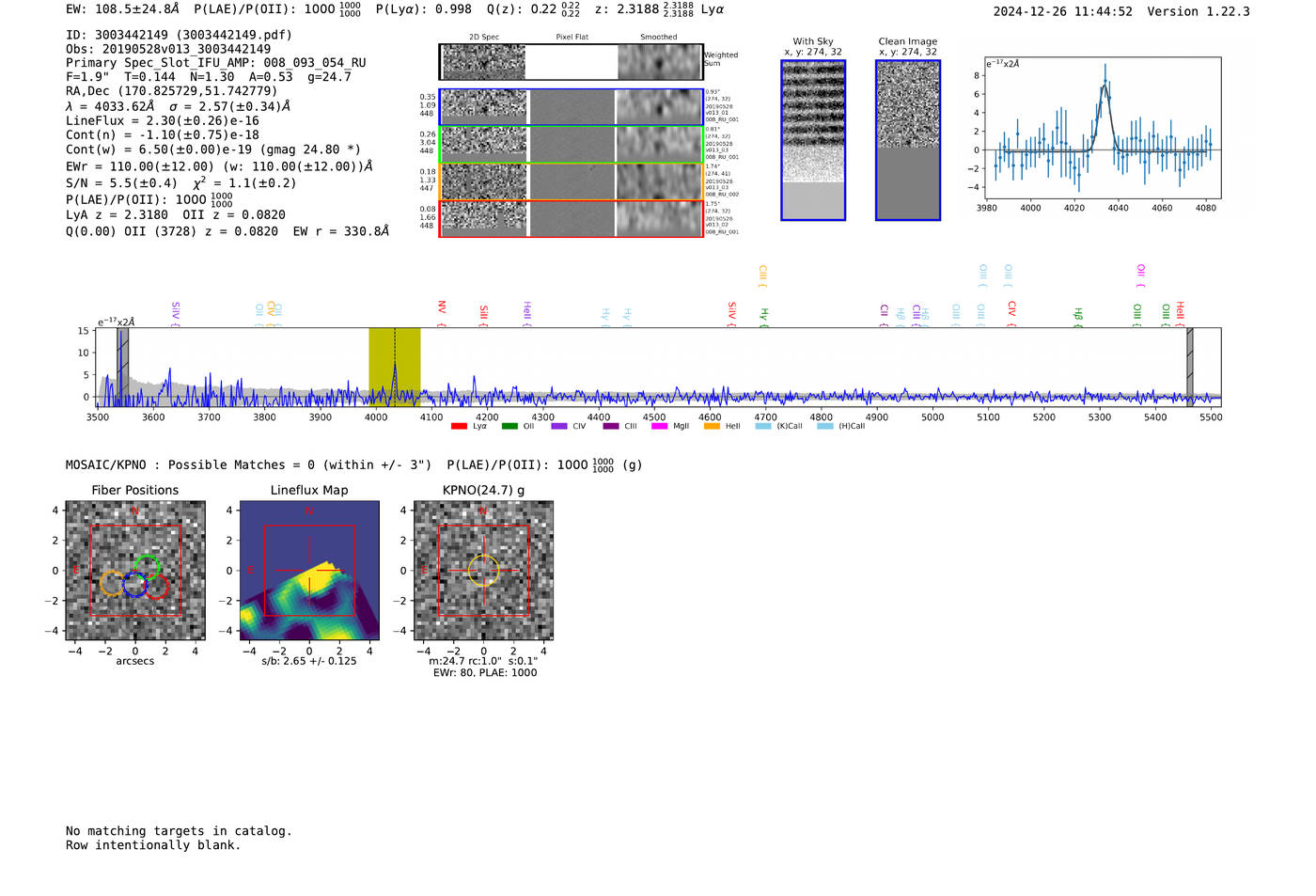Click the 'Cont(w) = 6.50(±0.00)e-19' line
This screenshot has height=896, width=1316.
(213, 149)
